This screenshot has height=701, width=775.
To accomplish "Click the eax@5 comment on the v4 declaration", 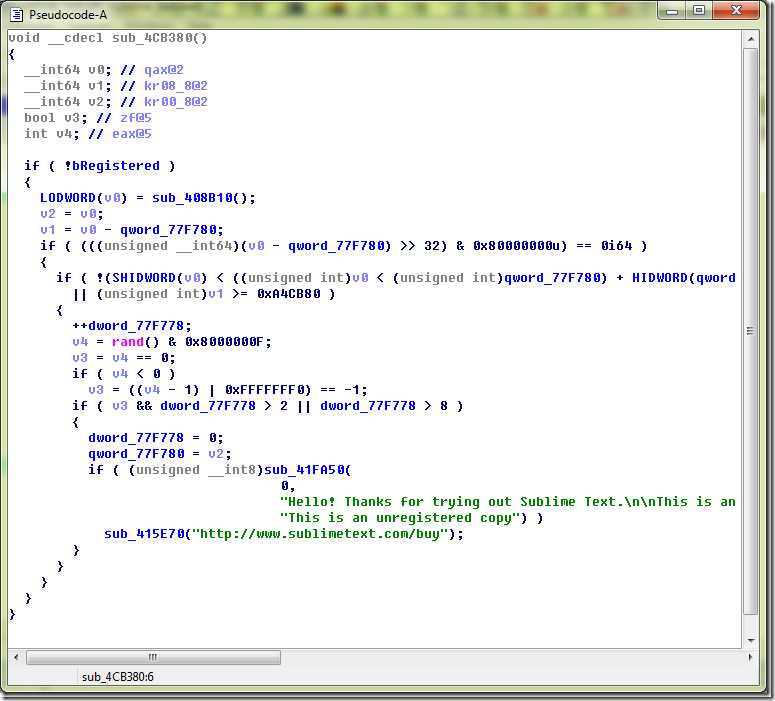I will point(131,133).
